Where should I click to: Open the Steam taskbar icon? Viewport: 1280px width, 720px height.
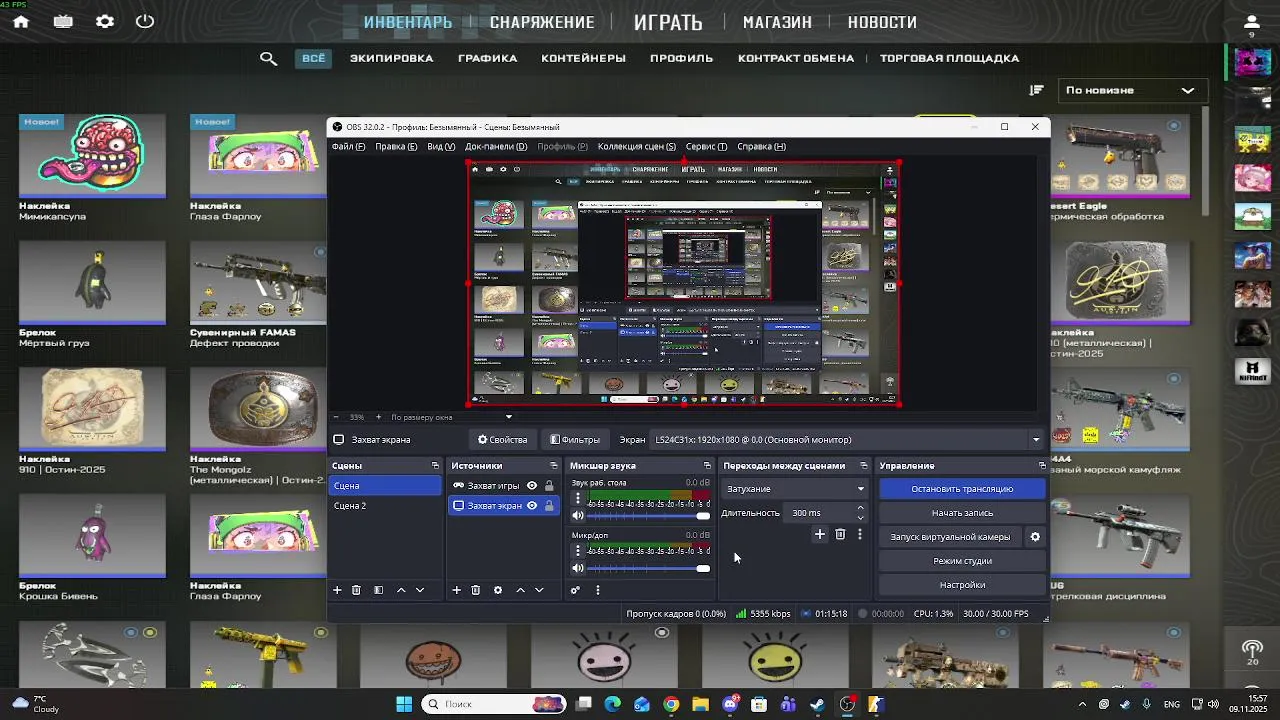click(818, 704)
